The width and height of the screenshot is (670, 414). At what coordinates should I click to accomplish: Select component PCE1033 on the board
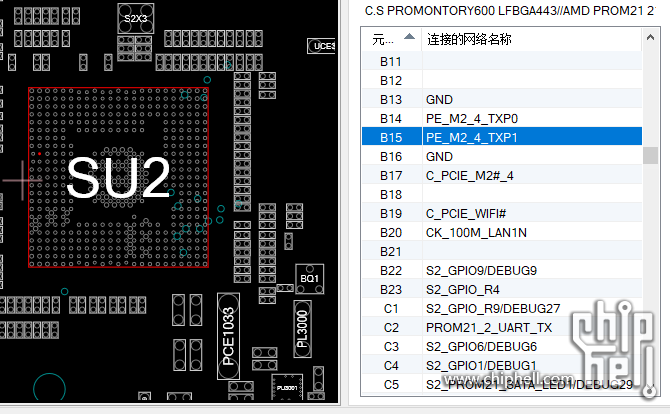click(x=228, y=336)
